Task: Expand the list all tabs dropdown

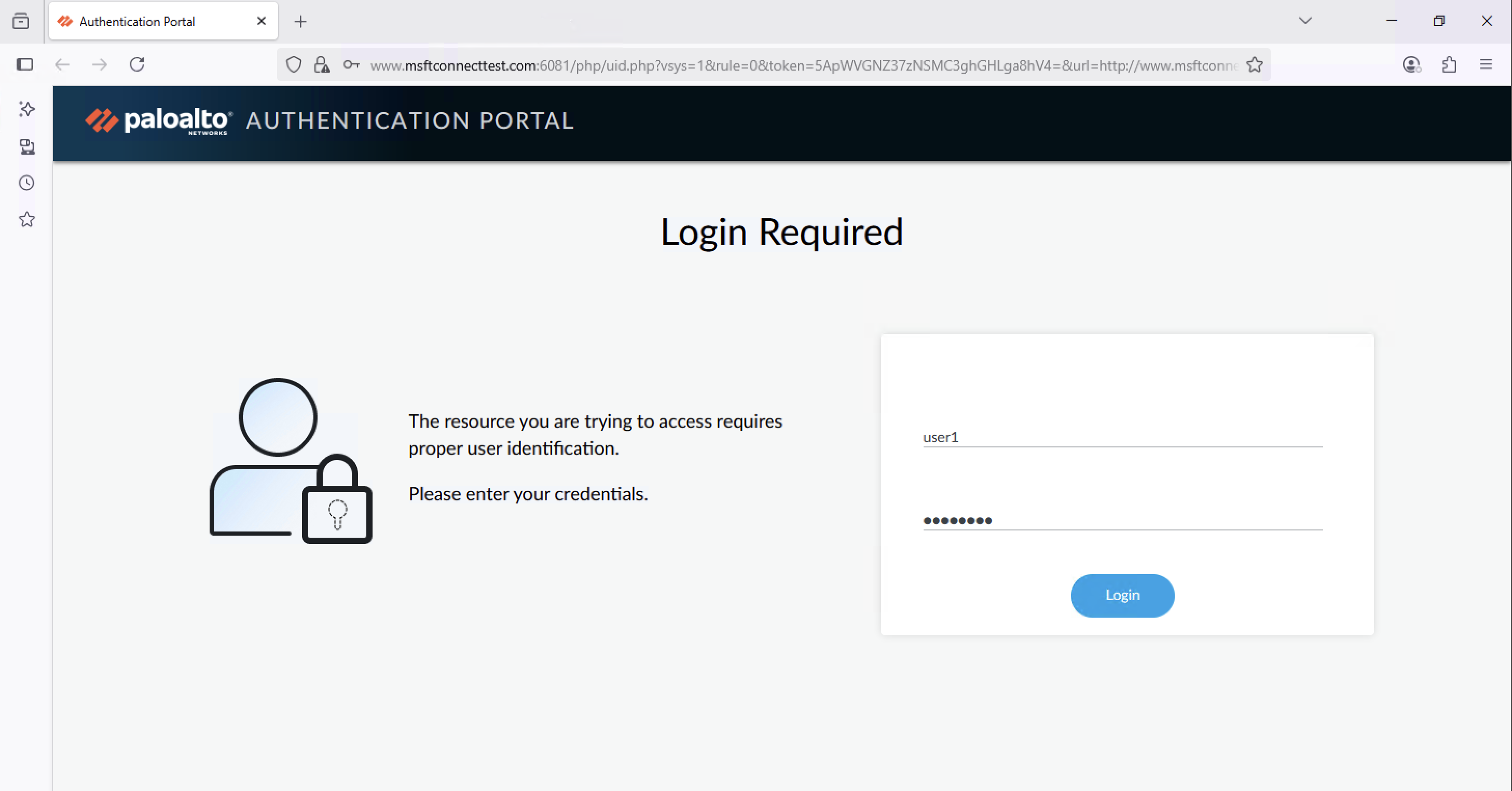Action: (1305, 21)
